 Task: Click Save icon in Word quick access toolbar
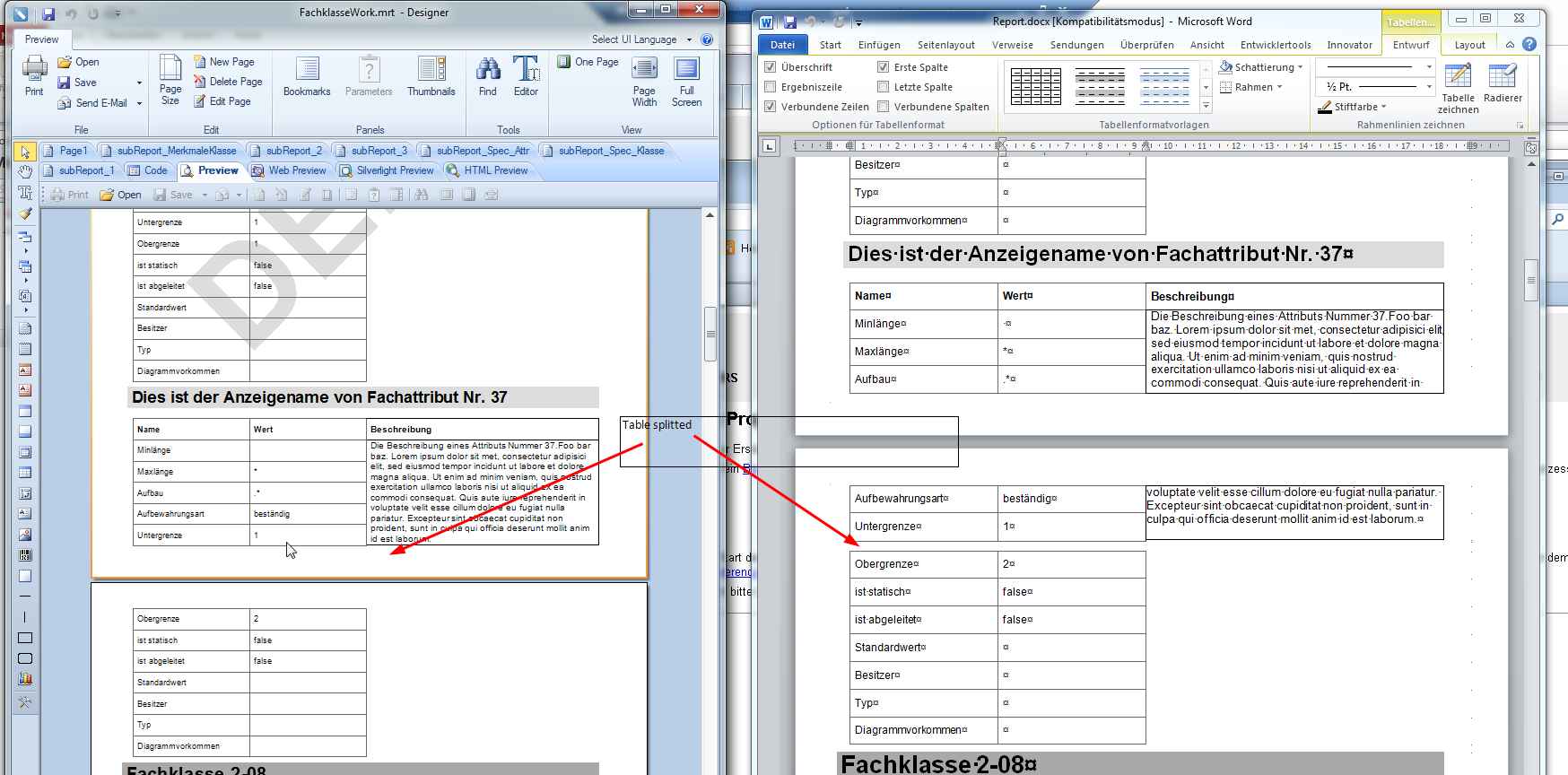click(789, 22)
